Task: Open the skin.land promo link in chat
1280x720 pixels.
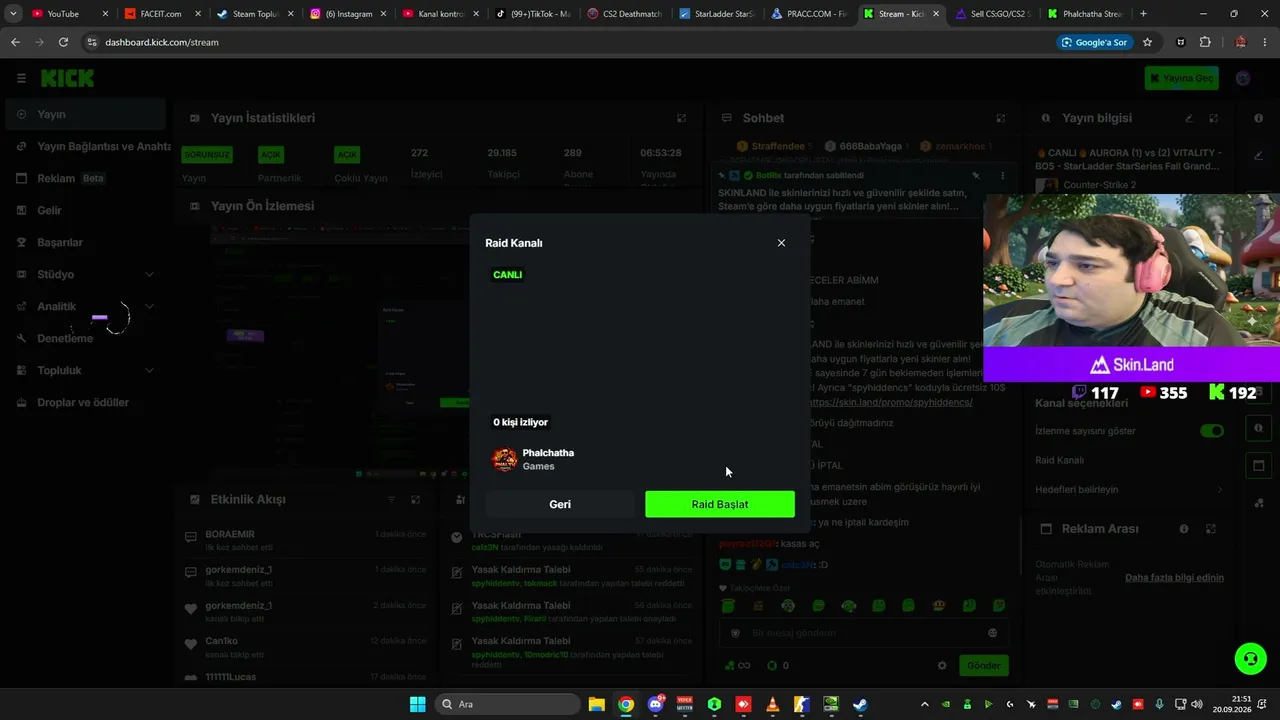Action: pos(890,402)
